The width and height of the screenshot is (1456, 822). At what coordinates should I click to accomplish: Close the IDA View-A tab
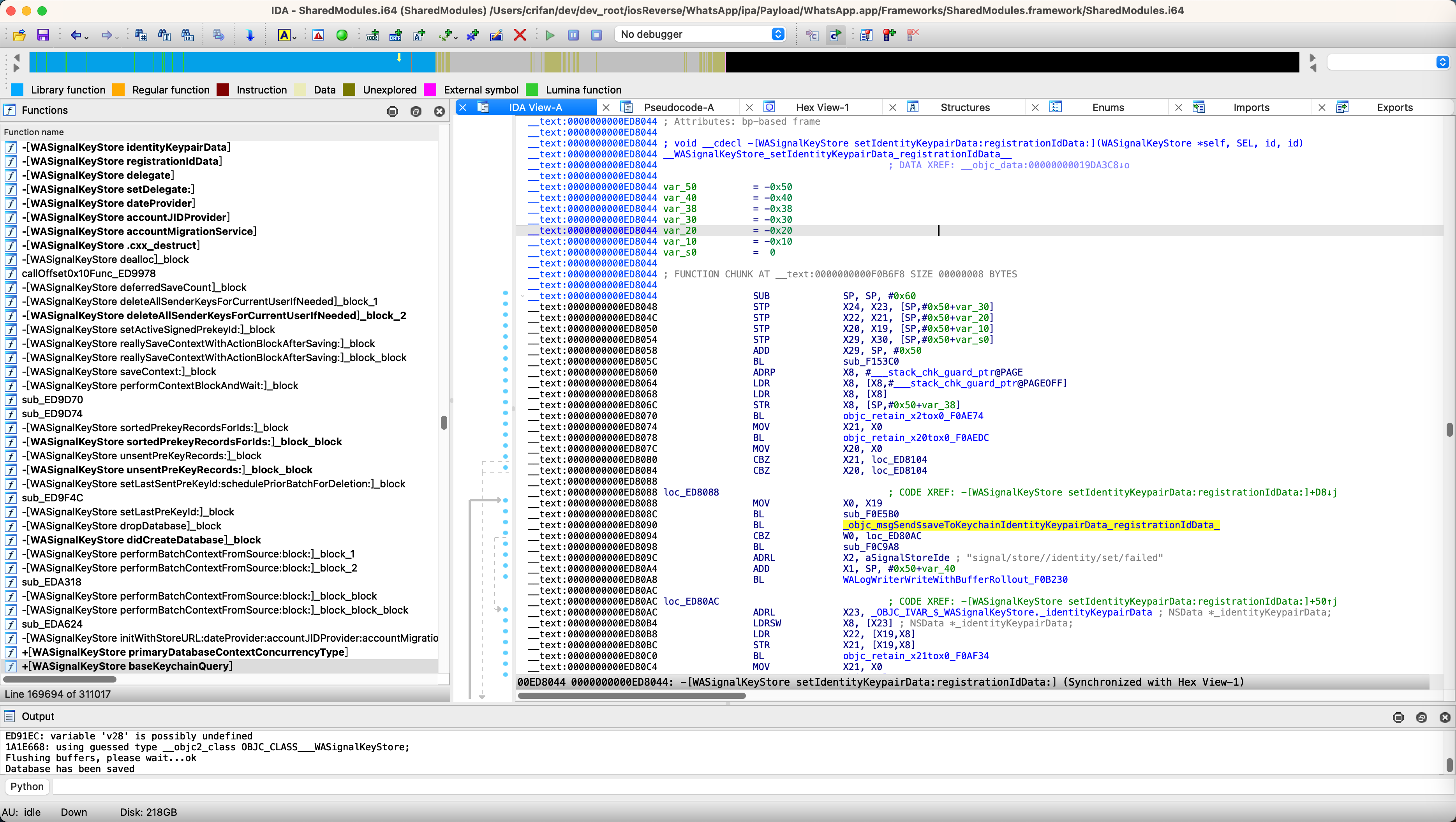point(462,108)
